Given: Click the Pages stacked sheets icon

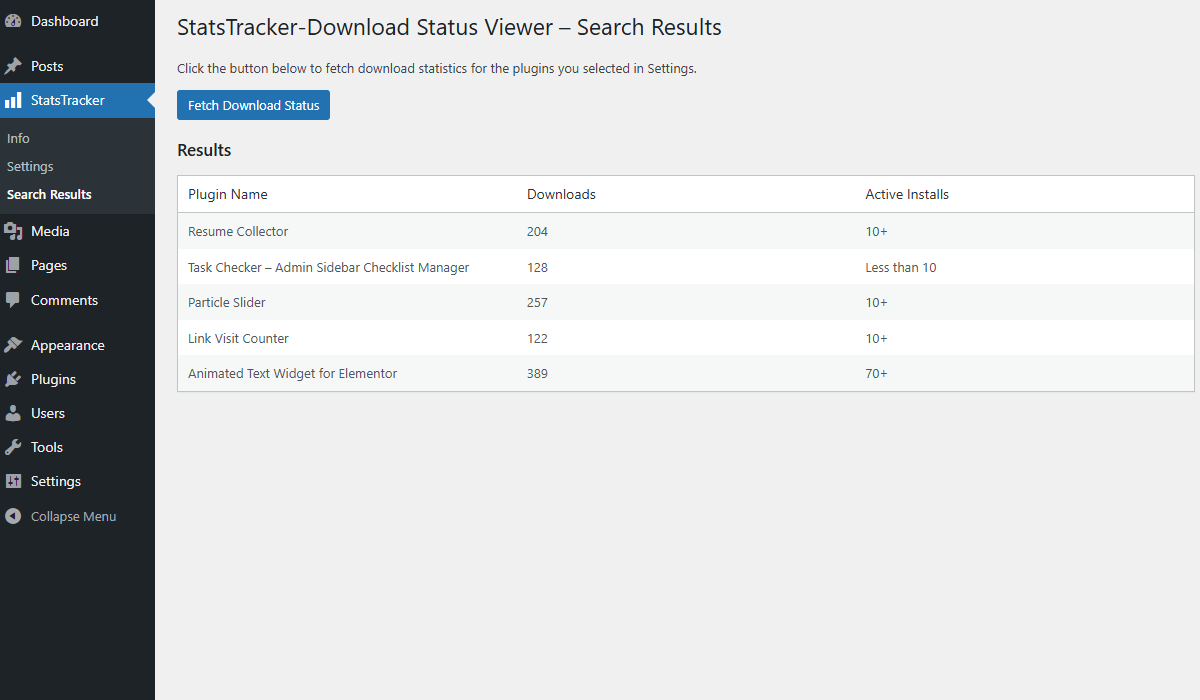Looking at the screenshot, I should (x=13, y=265).
